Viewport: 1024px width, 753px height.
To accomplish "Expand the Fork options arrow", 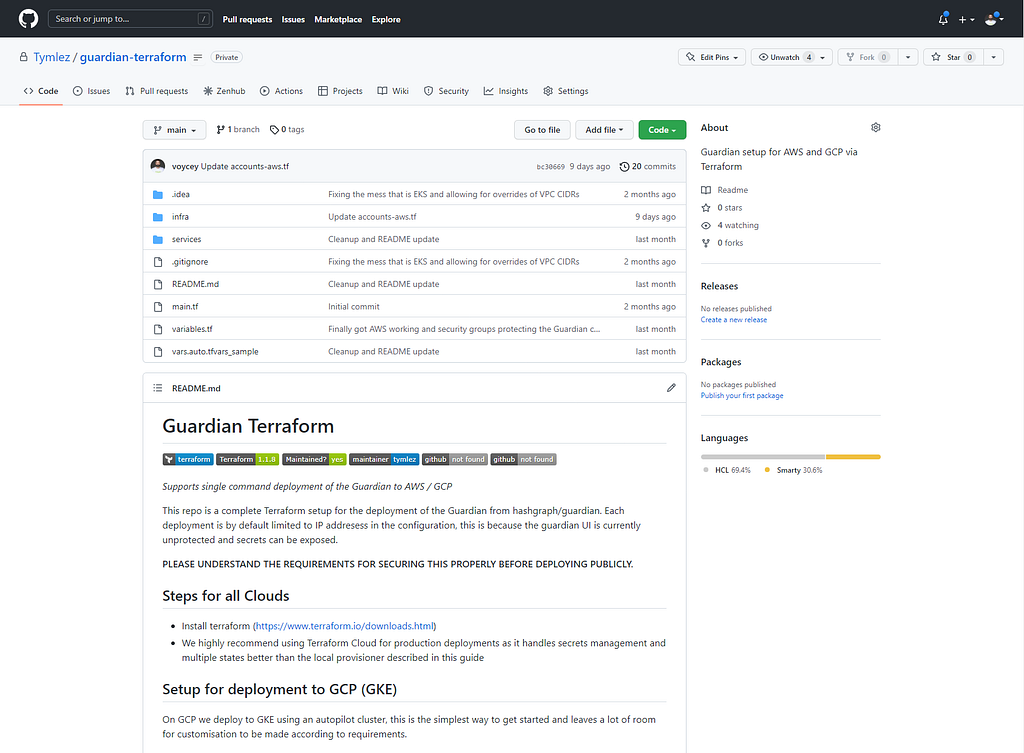I will 908,57.
